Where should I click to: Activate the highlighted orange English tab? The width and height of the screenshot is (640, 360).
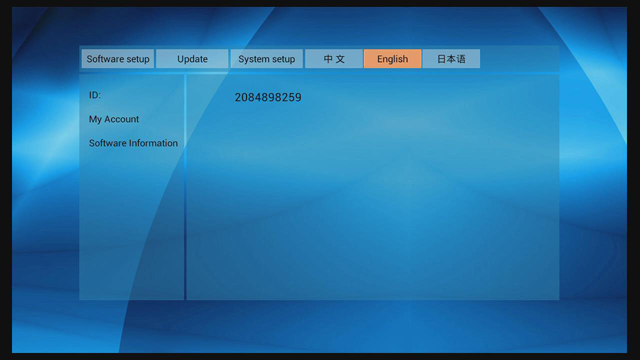point(392,59)
